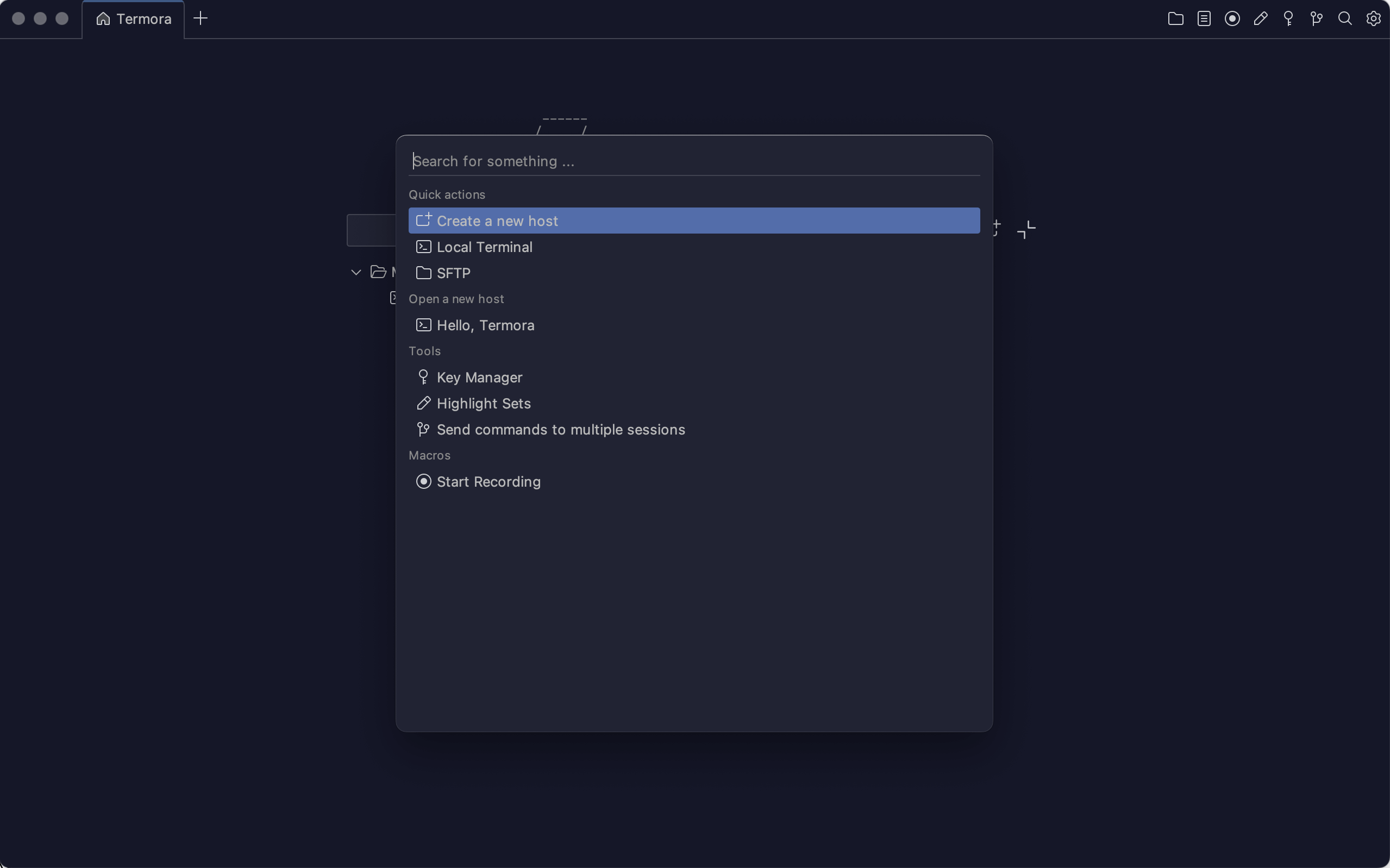Open the Key Manager icon in top toolbar
This screenshot has height=868, width=1390.
[1288, 19]
